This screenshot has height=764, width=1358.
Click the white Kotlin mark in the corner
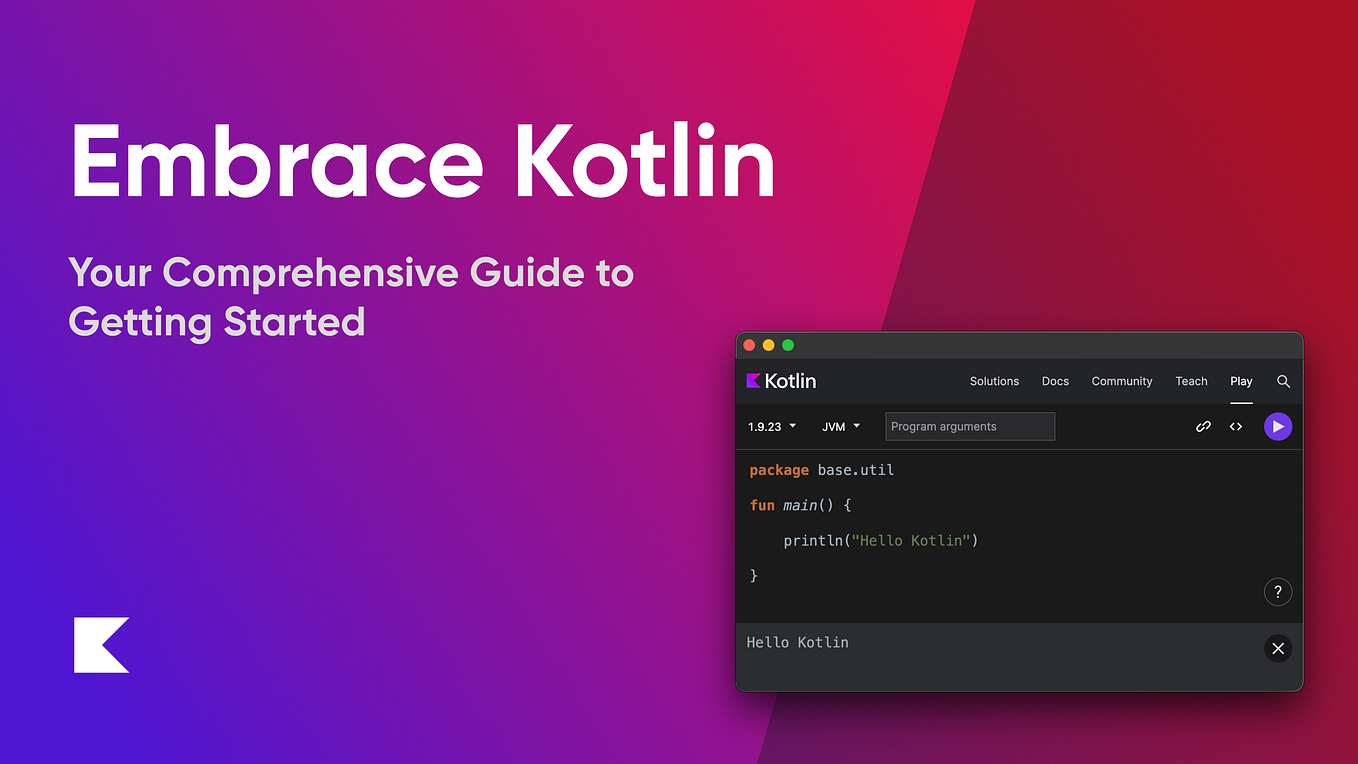(100, 645)
